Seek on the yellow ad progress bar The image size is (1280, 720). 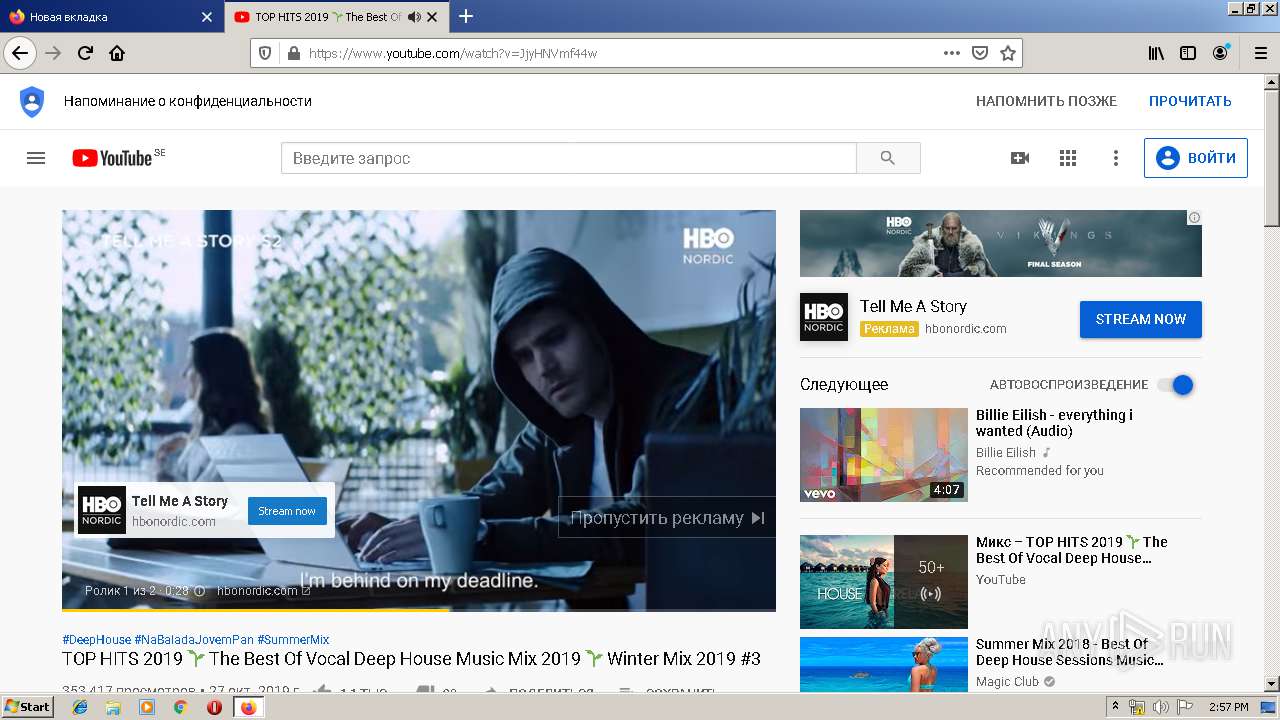(x=419, y=609)
